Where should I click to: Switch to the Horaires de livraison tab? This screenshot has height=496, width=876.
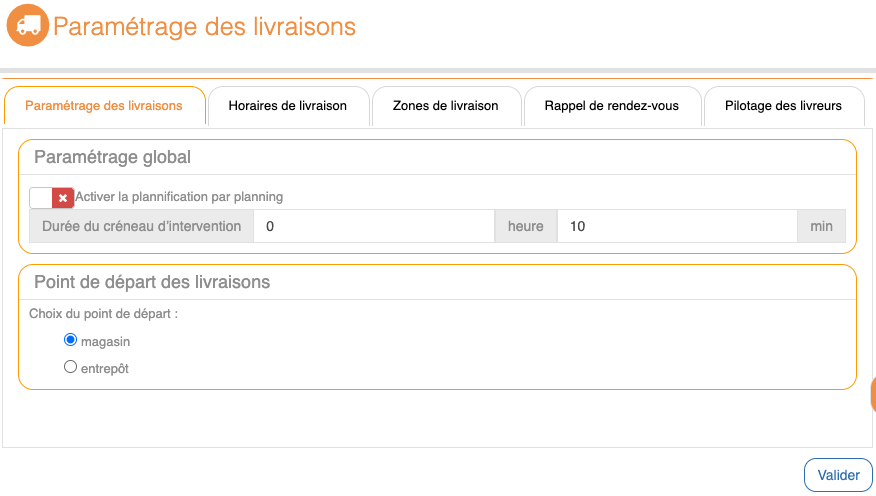click(x=288, y=106)
